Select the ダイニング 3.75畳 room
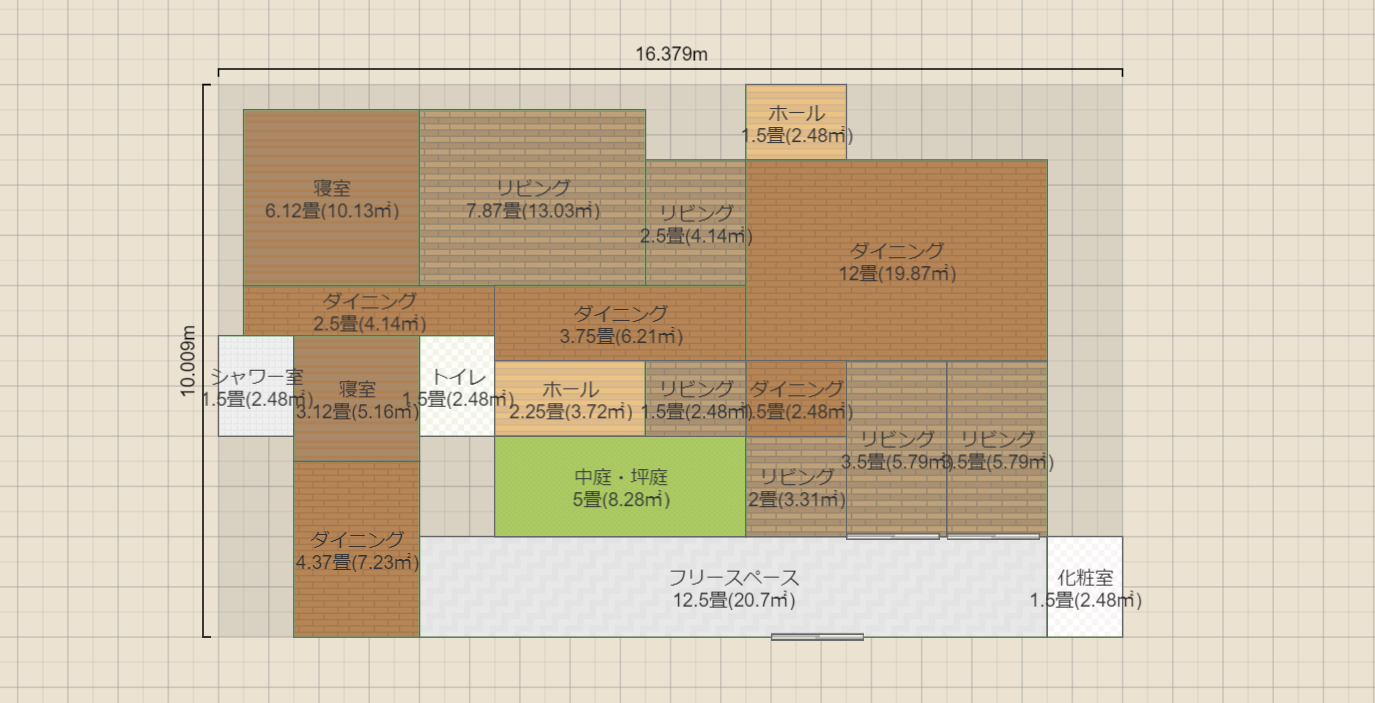Screen dimensions: 1375x703 tap(620, 324)
